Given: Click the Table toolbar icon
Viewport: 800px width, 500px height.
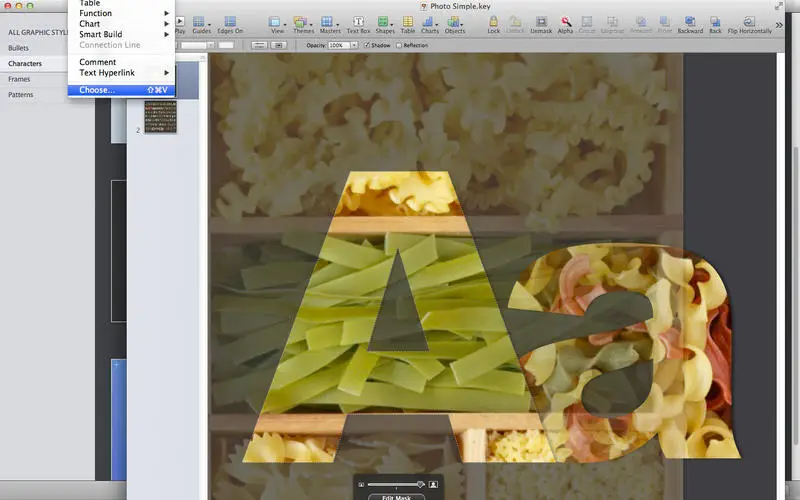Looking at the screenshot, I should (x=408, y=24).
